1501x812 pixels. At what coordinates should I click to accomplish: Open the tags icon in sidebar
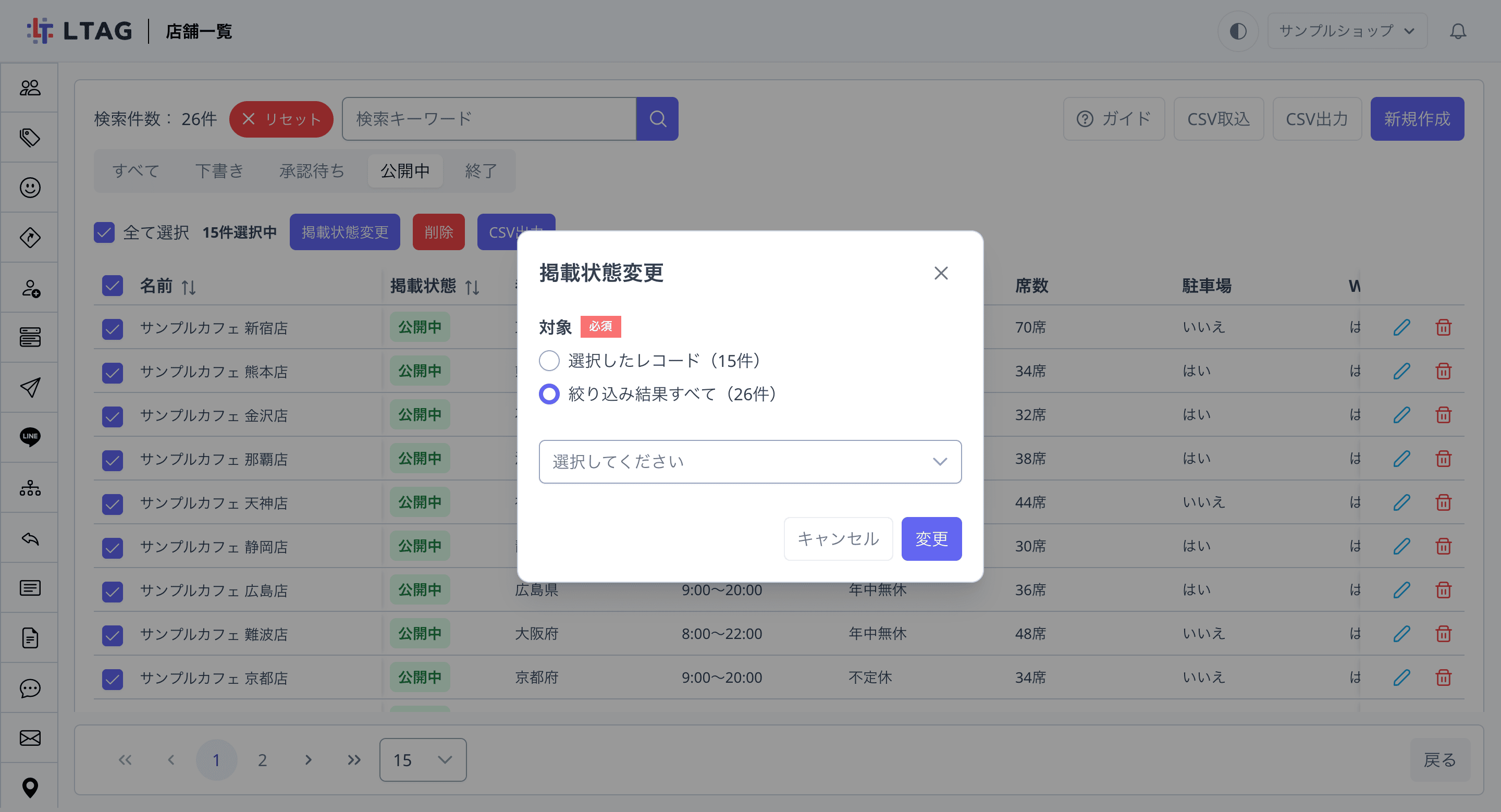(x=30, y=138)
